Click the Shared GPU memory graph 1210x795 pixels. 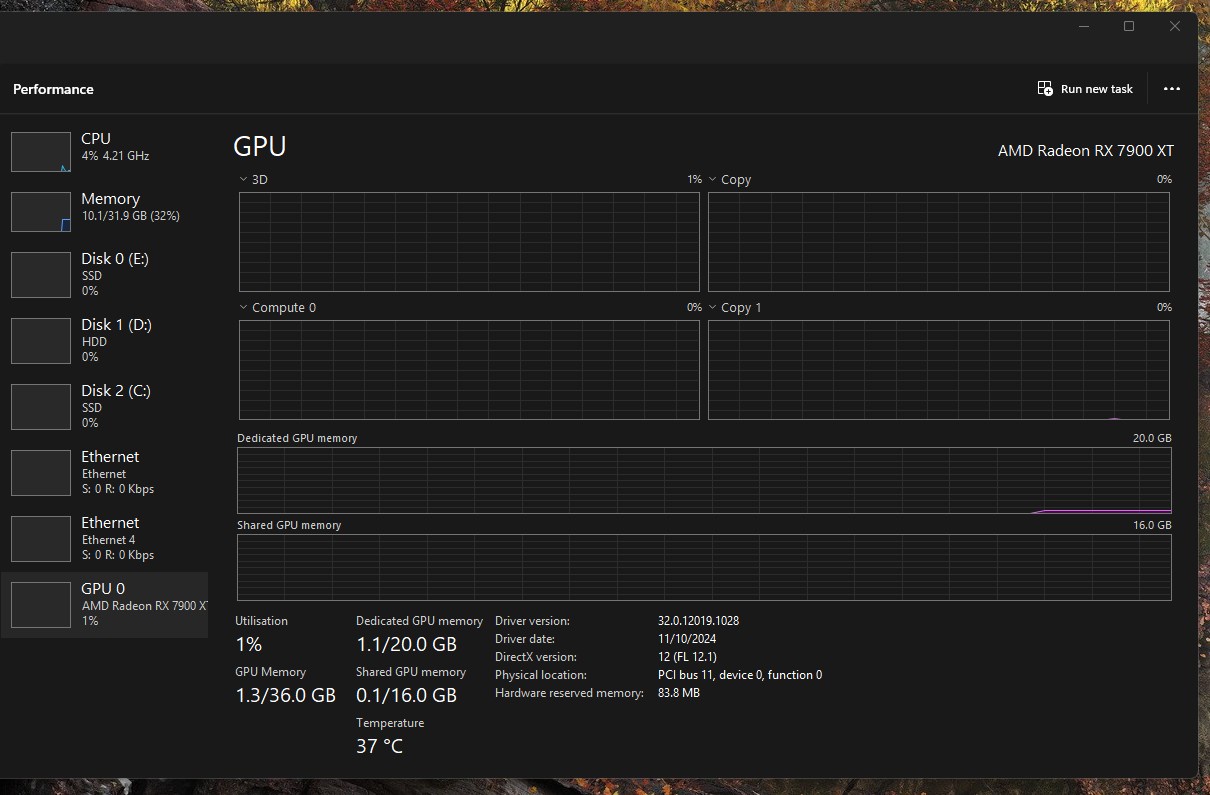[704, 567]
